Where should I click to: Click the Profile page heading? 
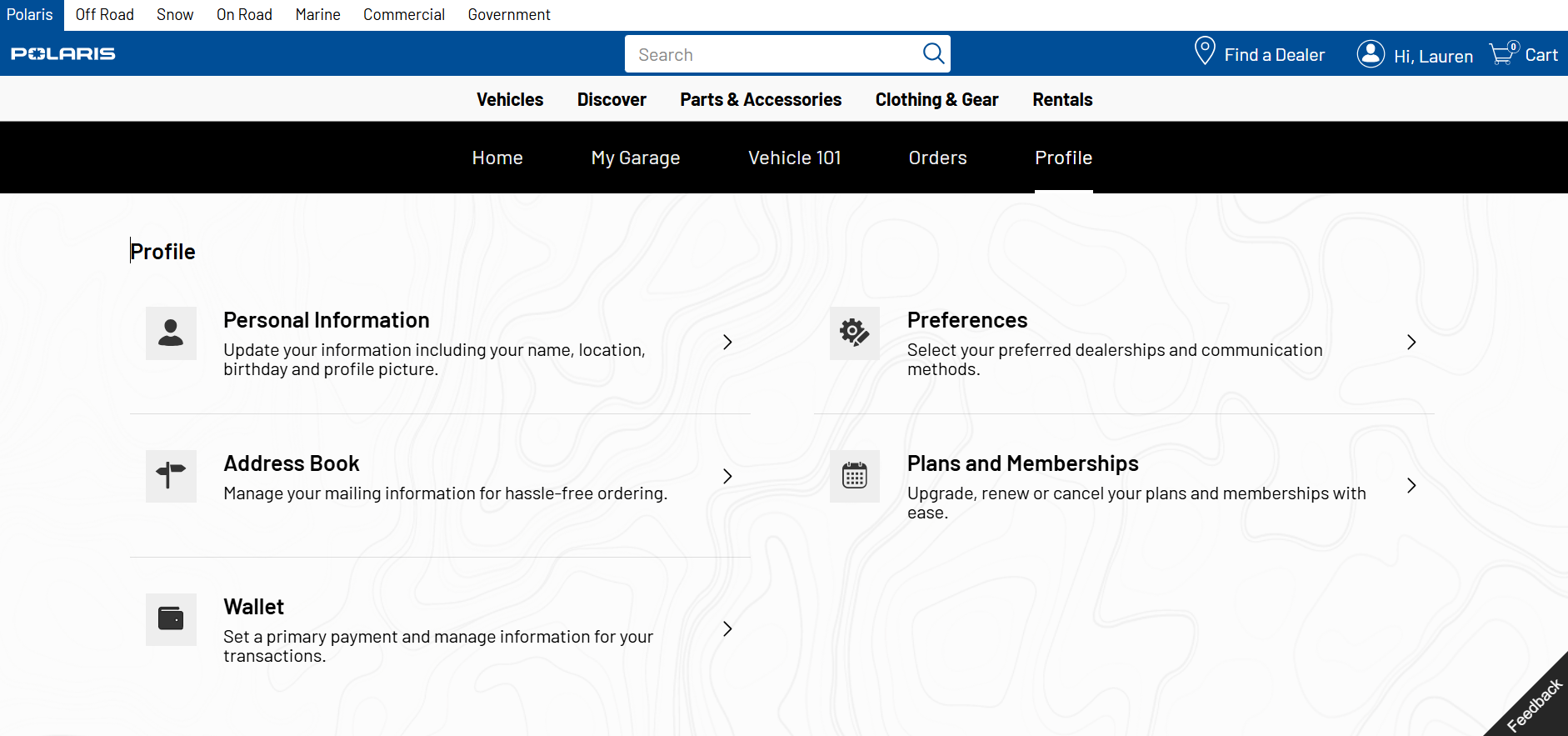[x=162, y=252]
